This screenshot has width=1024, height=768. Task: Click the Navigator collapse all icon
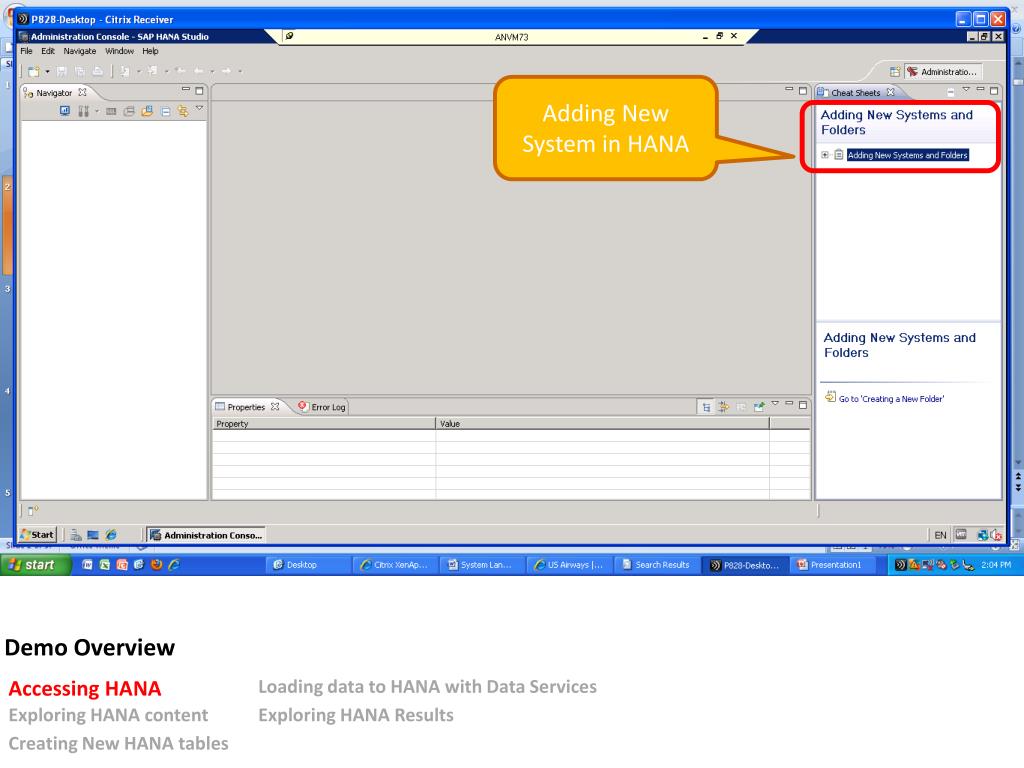click(x=166, y=112)
